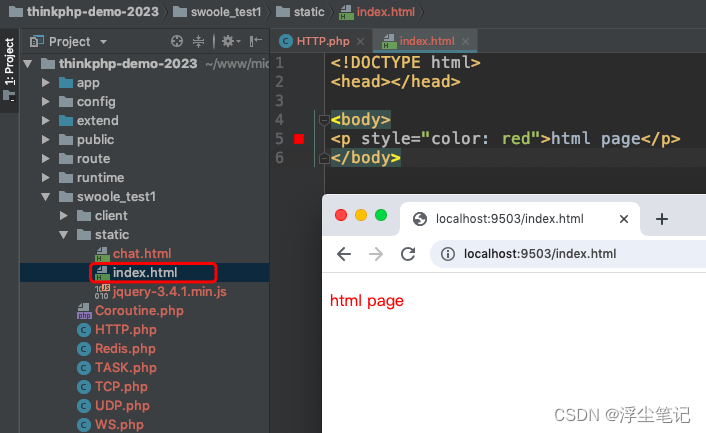
Task: Expand the app folder arrow
Action: [45, 82]
